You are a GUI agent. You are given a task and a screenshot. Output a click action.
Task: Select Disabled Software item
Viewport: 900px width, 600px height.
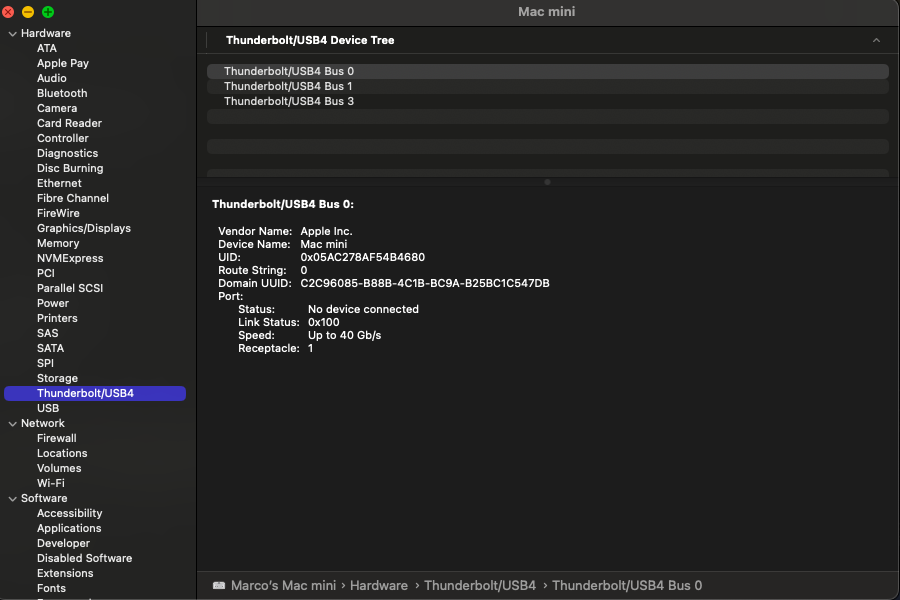pyautogui.click(x=84, y=558)
